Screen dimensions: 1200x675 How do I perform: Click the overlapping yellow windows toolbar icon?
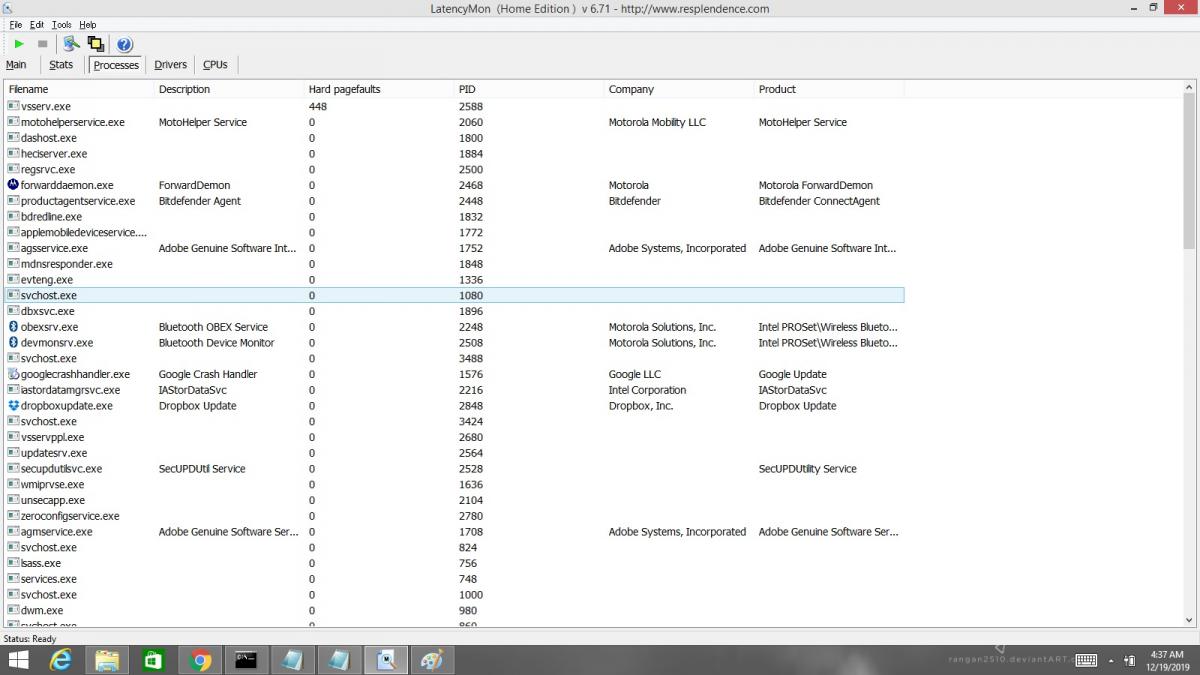pyautogui.click(x=96, y=44)
